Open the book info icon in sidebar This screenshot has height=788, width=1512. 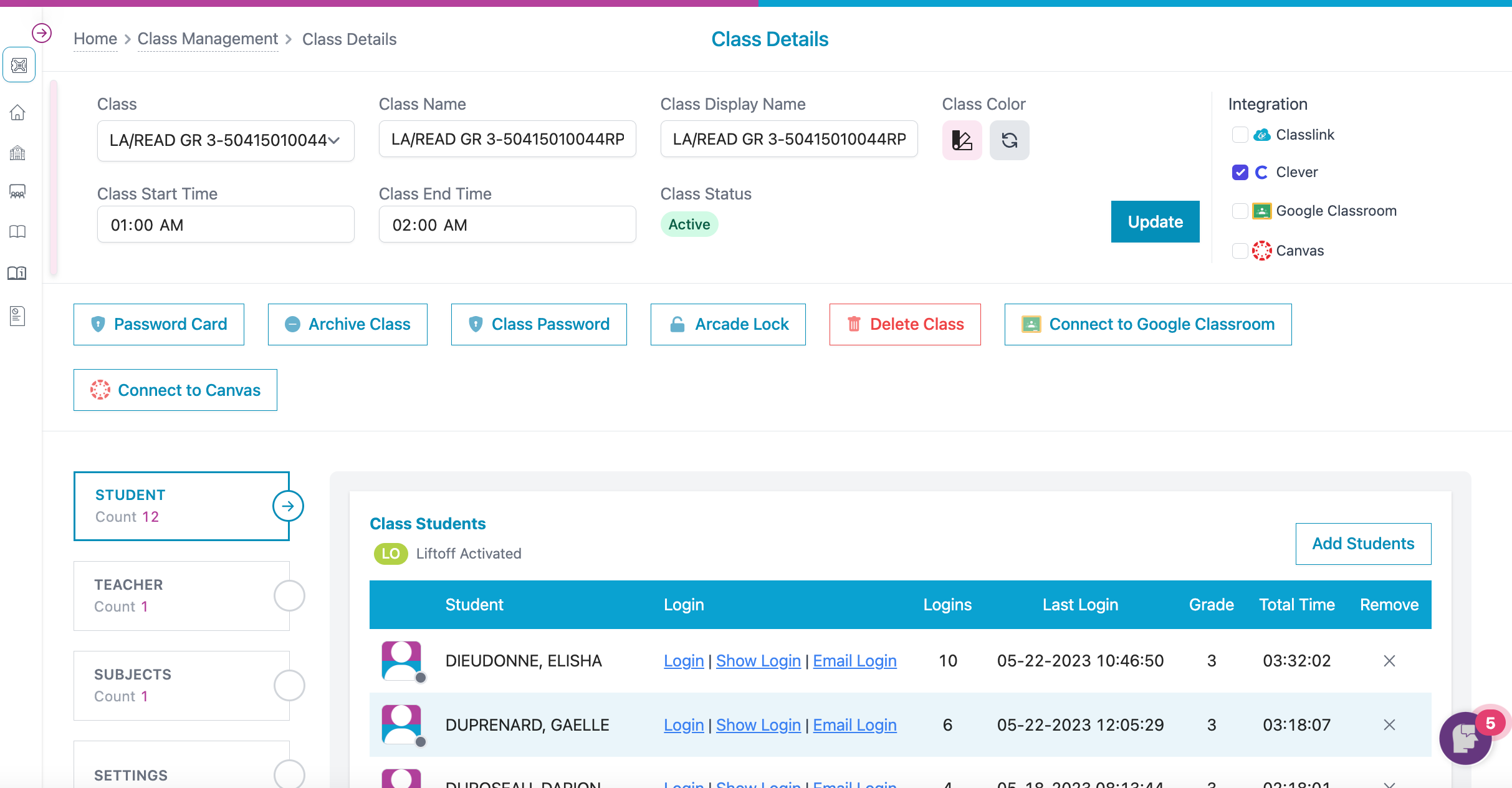(17, 273)
